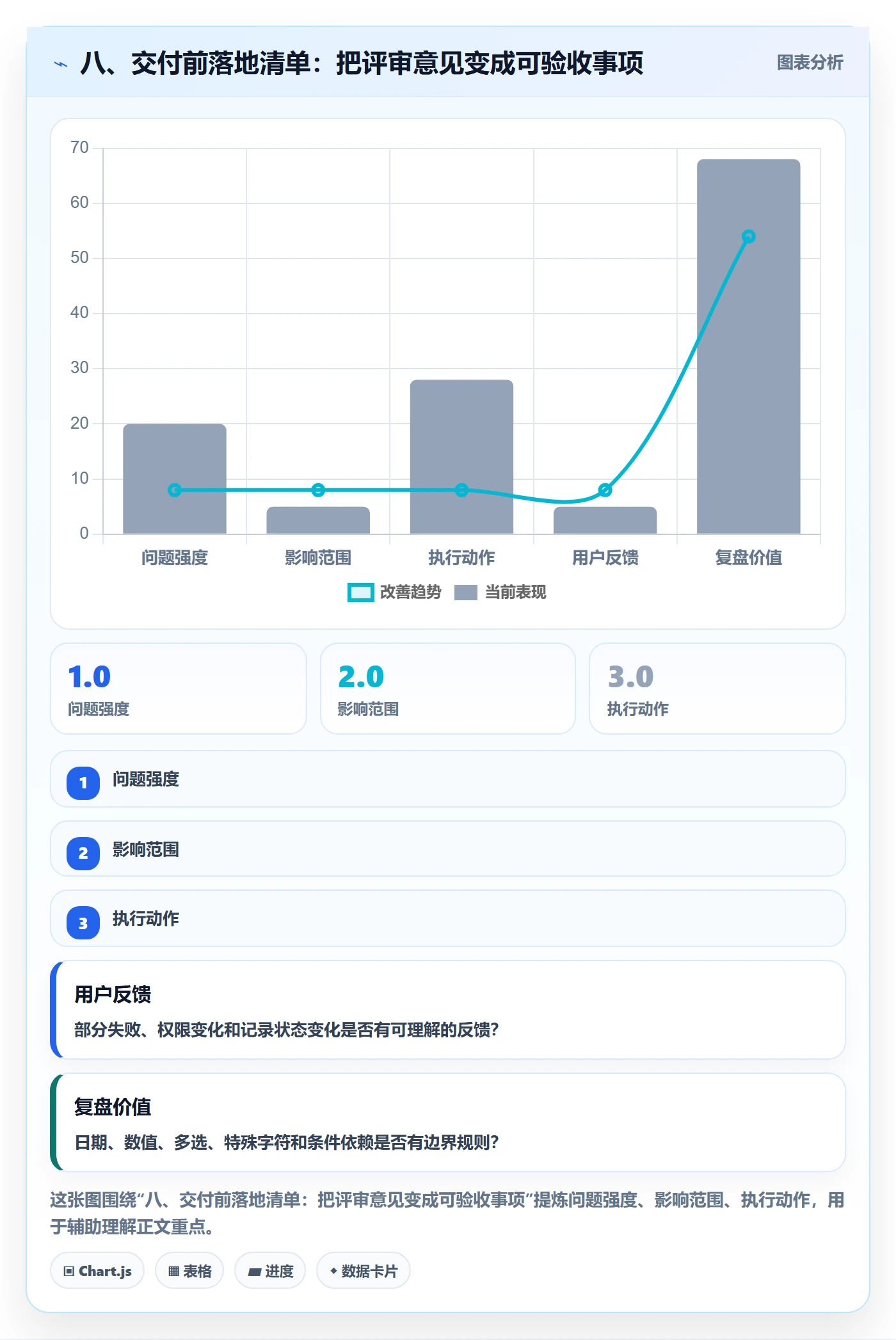
Task: Select the 问题强度 list row text
Action: (x=146, y=779)
